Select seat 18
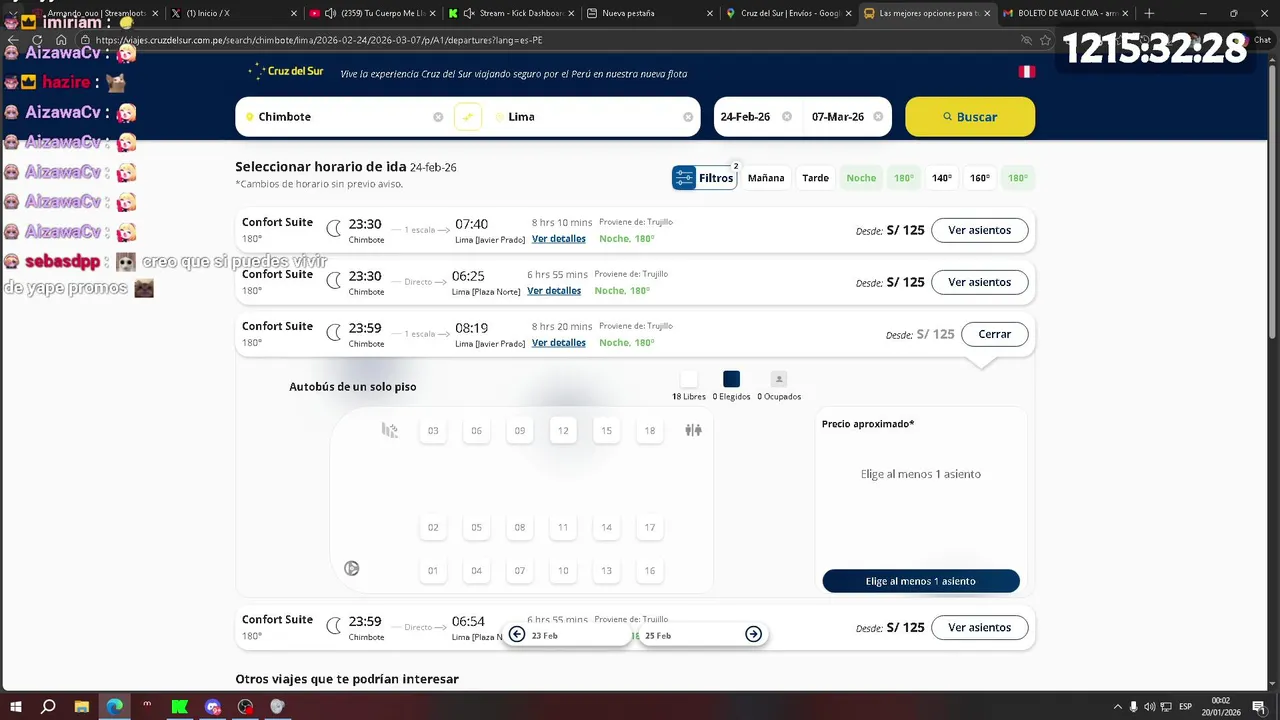 [x=650, y=431]
